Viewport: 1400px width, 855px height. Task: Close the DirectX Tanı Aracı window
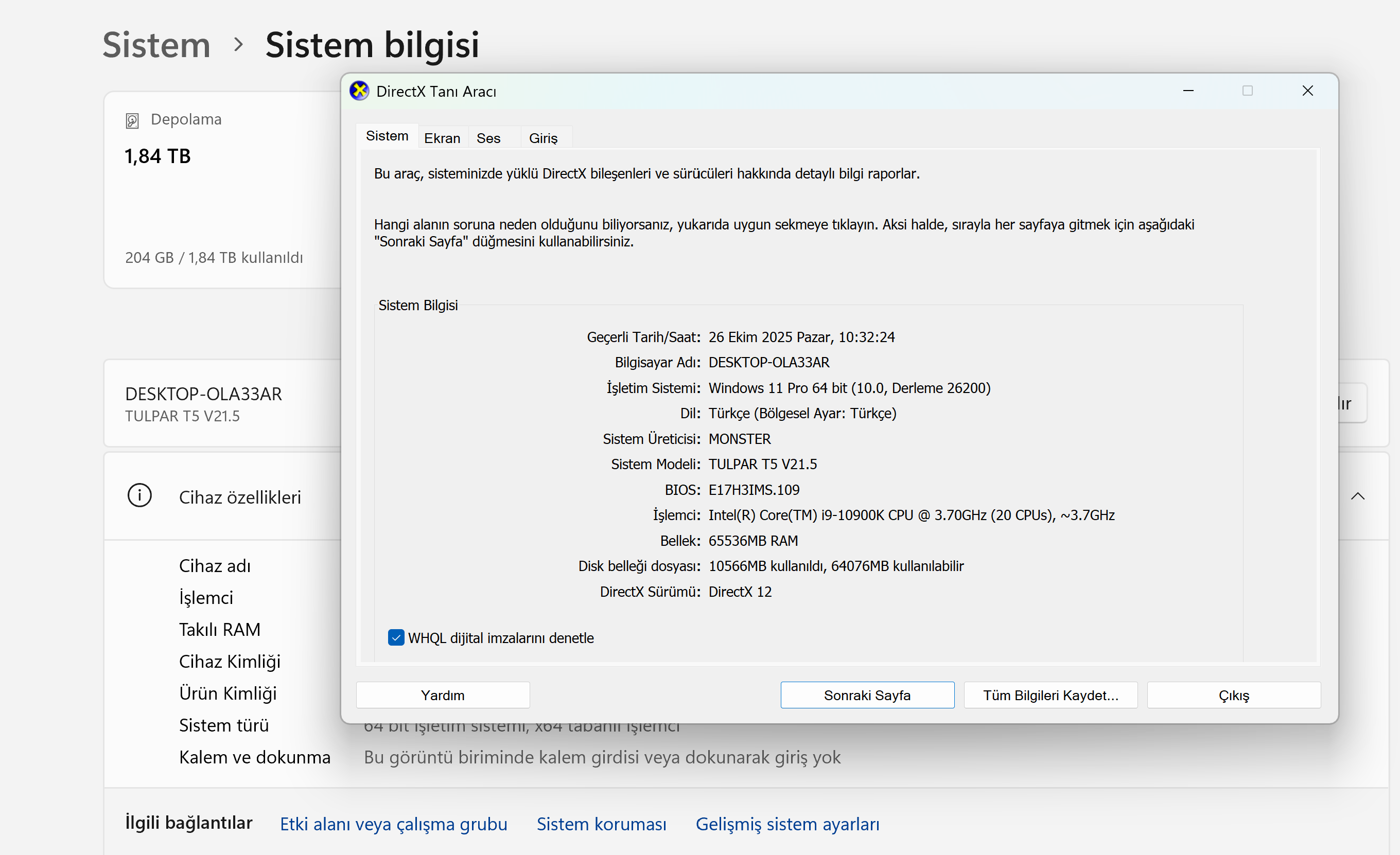1307,91
